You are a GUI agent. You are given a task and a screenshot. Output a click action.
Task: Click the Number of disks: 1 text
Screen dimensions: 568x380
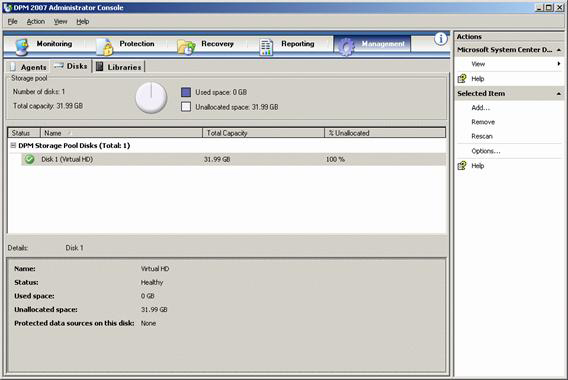point(39,92)
